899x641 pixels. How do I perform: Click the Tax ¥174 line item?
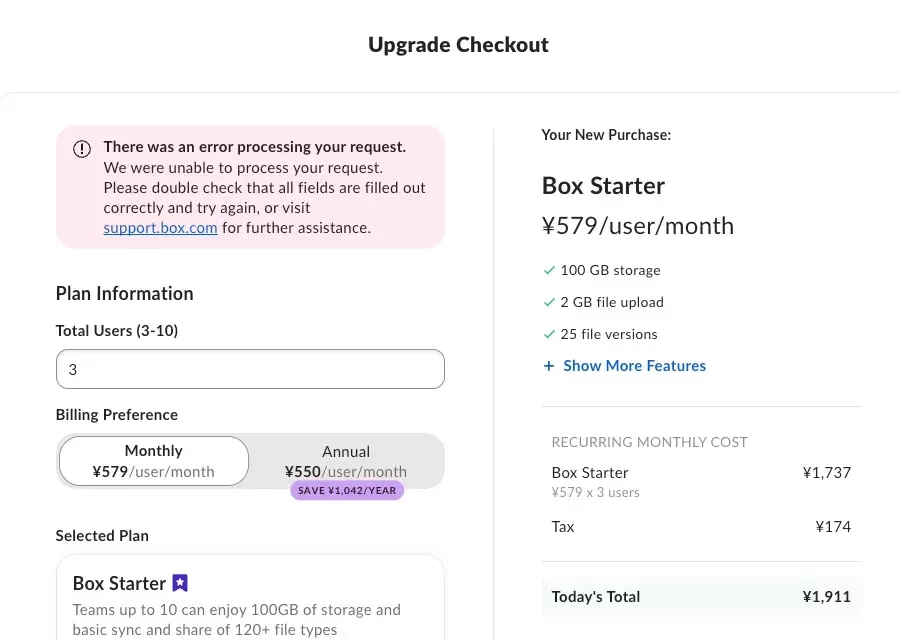[702, 527]
